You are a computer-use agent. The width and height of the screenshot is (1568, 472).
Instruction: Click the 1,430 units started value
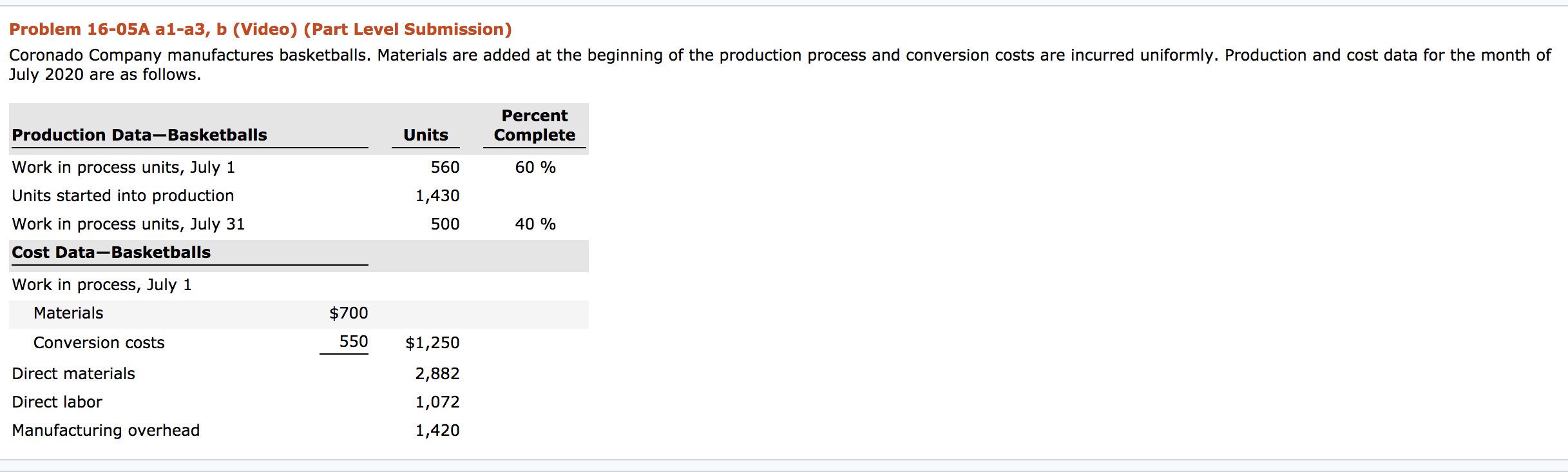[437, 196]
